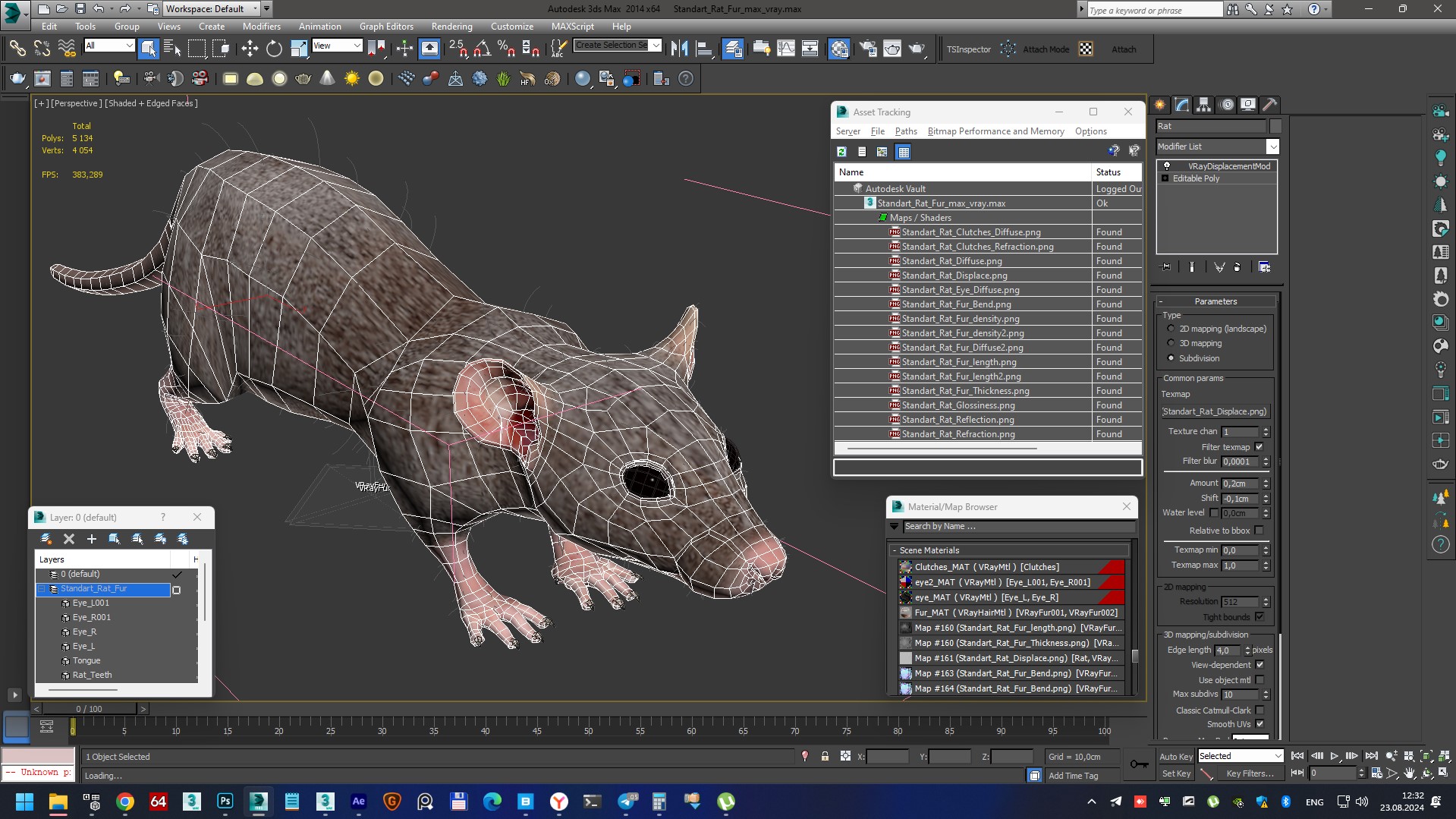This screenshot has height=819, width=1456.
Task: Open the Graph Editors menu
Action: (x=386, y=27)
